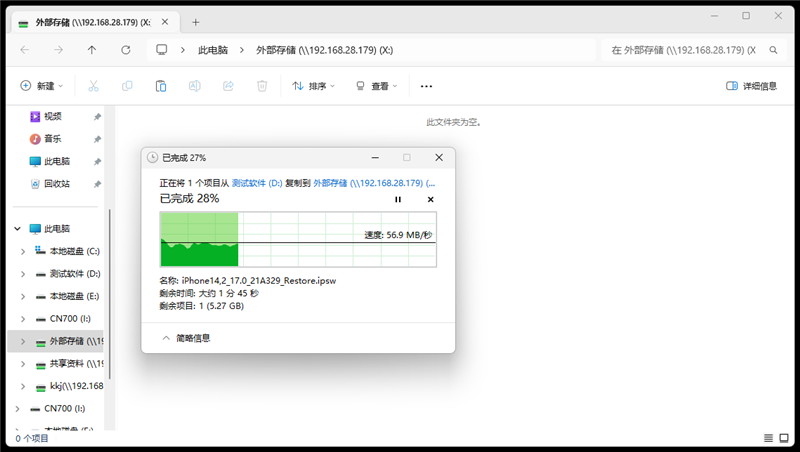Click the file name iPhone14,2_17.0_21A329_Restore.ipsw

click(x=259, y=280)
